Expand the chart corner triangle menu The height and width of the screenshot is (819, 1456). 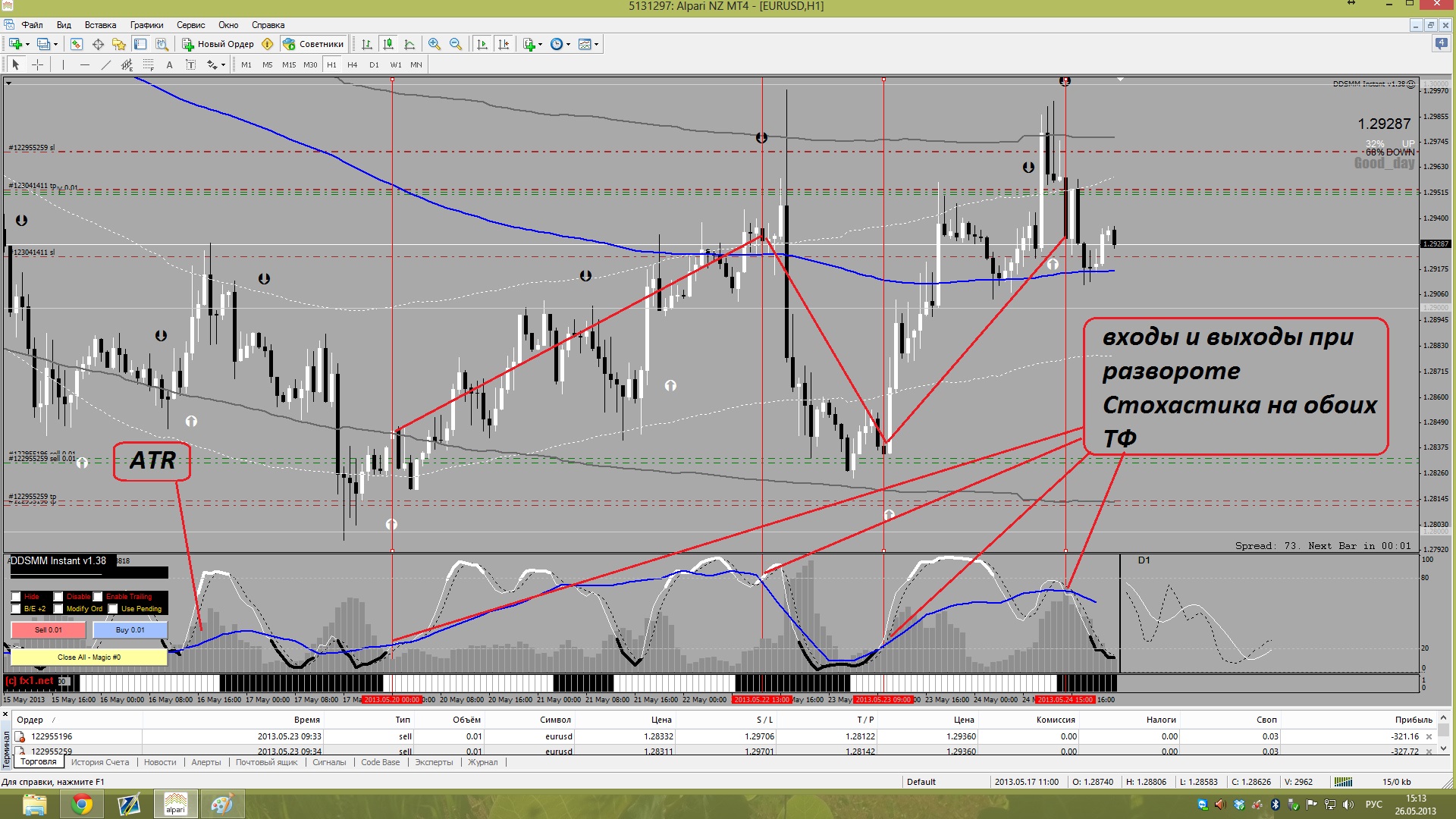pos(9,83)
